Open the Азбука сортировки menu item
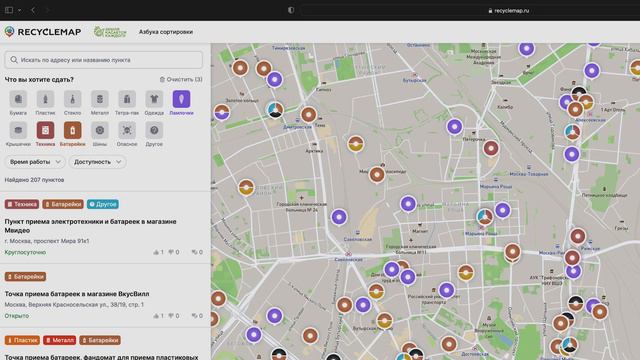This screenshot has width=640, height=360. 166,32
